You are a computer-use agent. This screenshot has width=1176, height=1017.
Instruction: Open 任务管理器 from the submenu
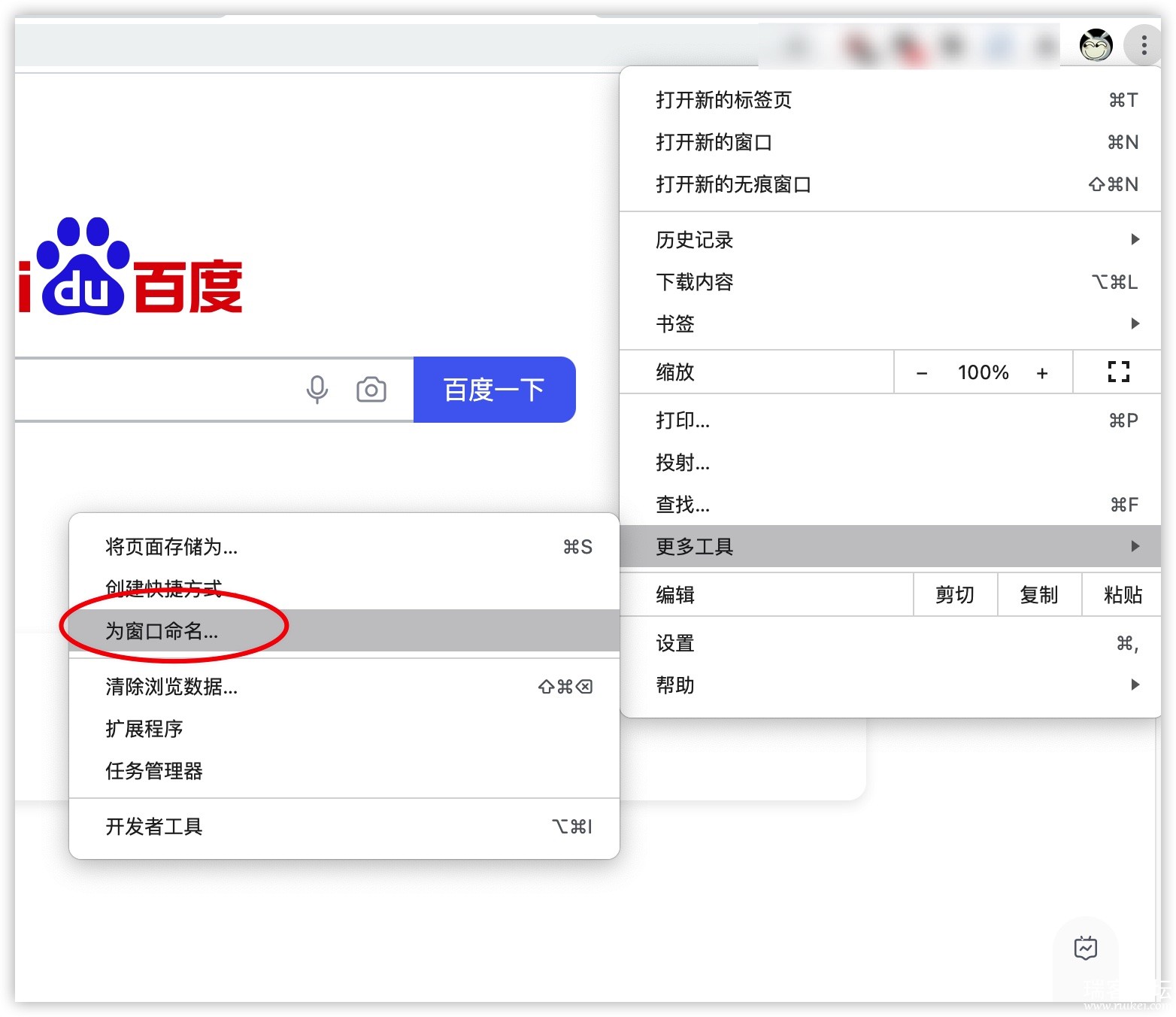click(344, 771)
